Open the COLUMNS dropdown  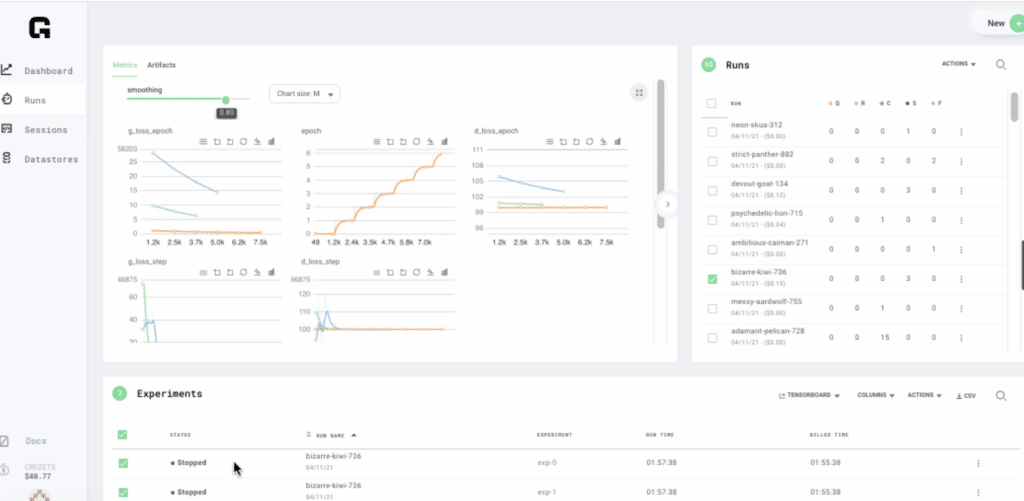click(875, 395)
